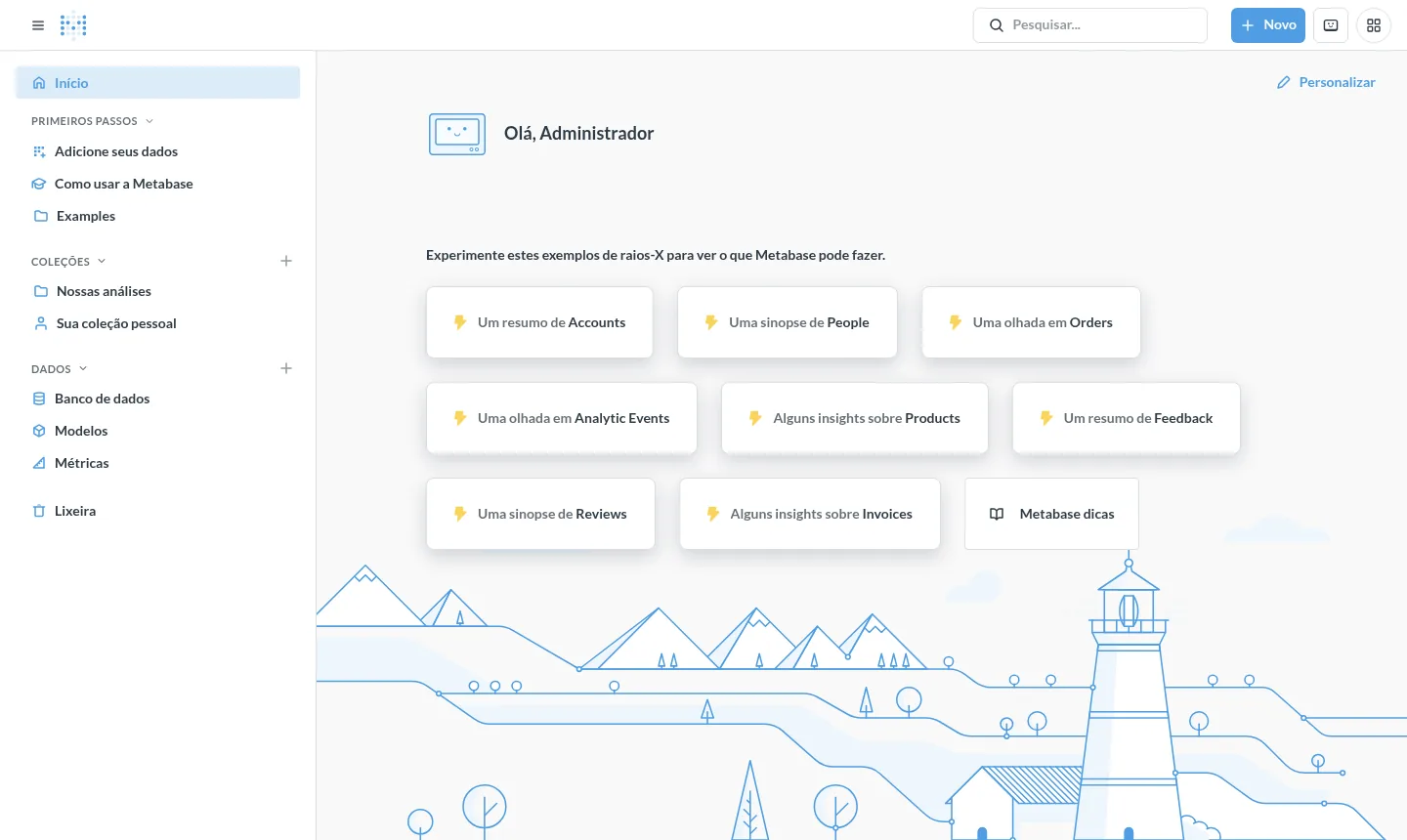Open Uma olhada em Analytic Events
This screenshot has height=840, width=1407.
(x=562, y=418)
